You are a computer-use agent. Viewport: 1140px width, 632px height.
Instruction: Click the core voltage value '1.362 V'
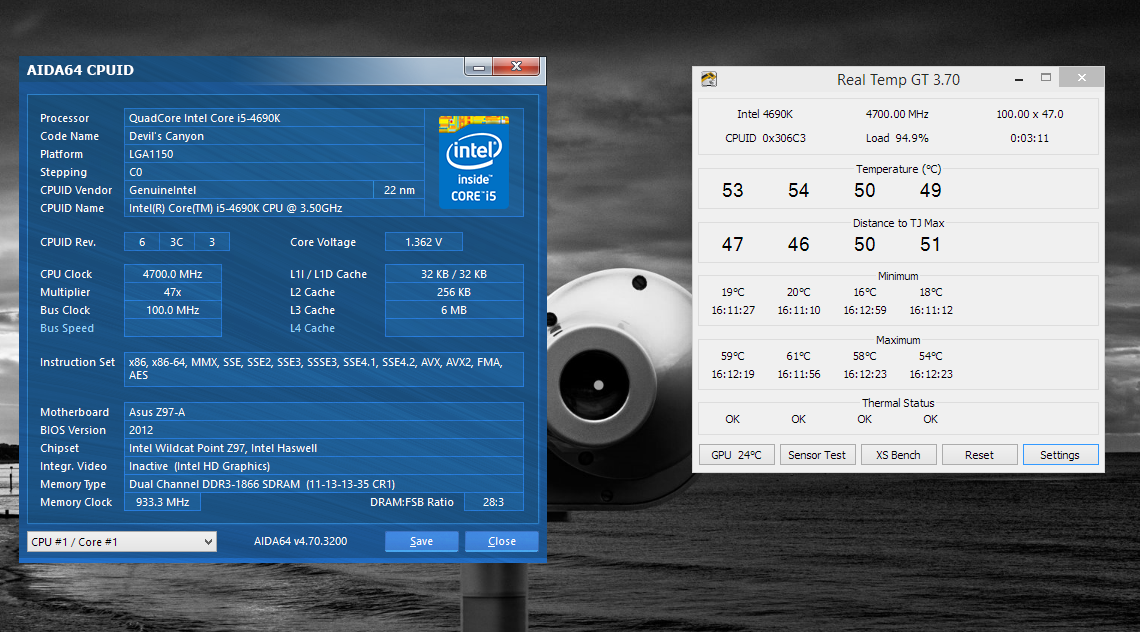point(424,242)
